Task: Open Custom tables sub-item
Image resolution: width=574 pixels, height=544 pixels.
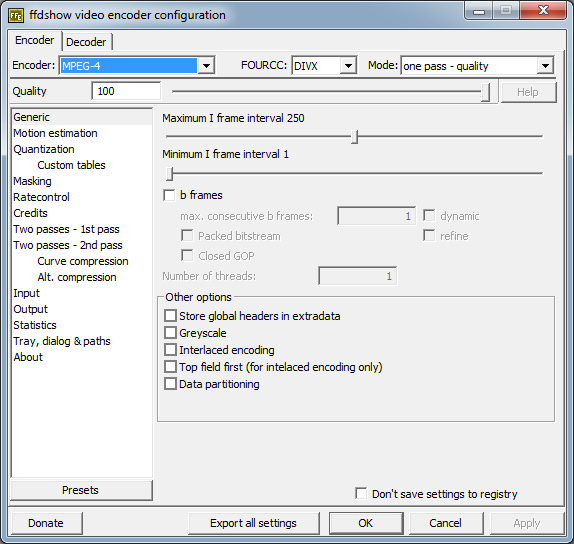Action: pos(82,165)
